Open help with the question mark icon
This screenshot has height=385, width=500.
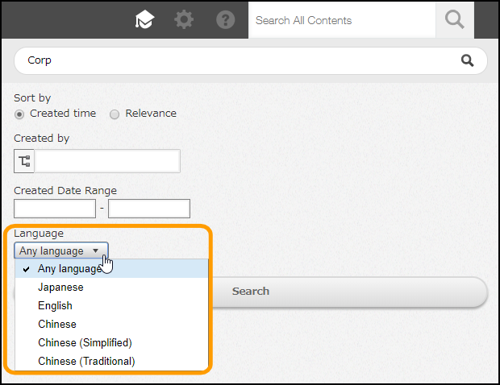(x=225, y=20)
